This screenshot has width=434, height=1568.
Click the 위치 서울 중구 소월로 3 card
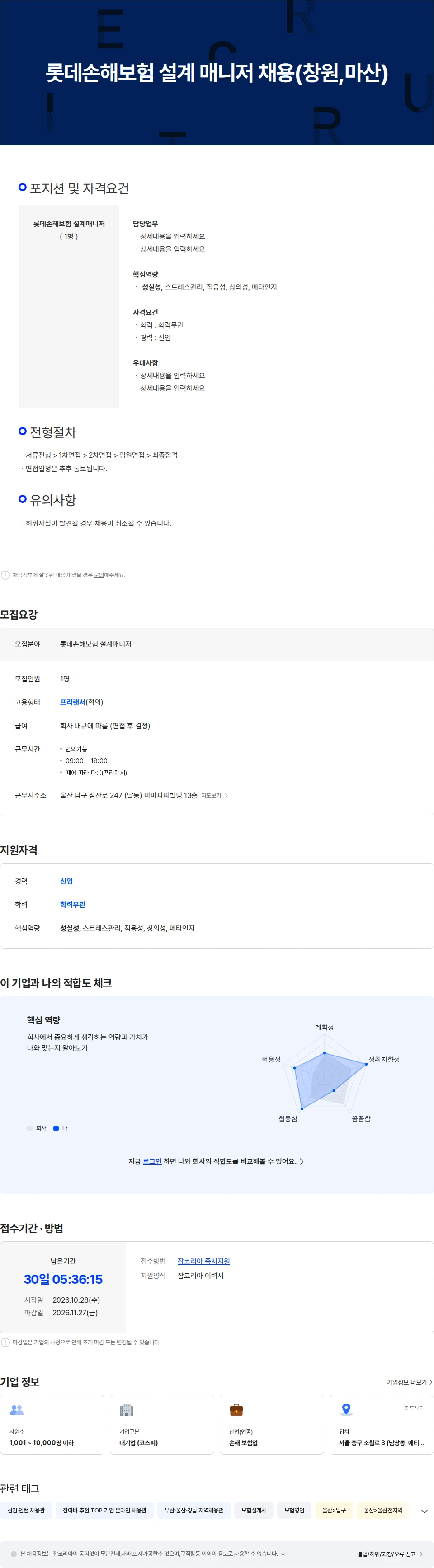pos(382,1424)
